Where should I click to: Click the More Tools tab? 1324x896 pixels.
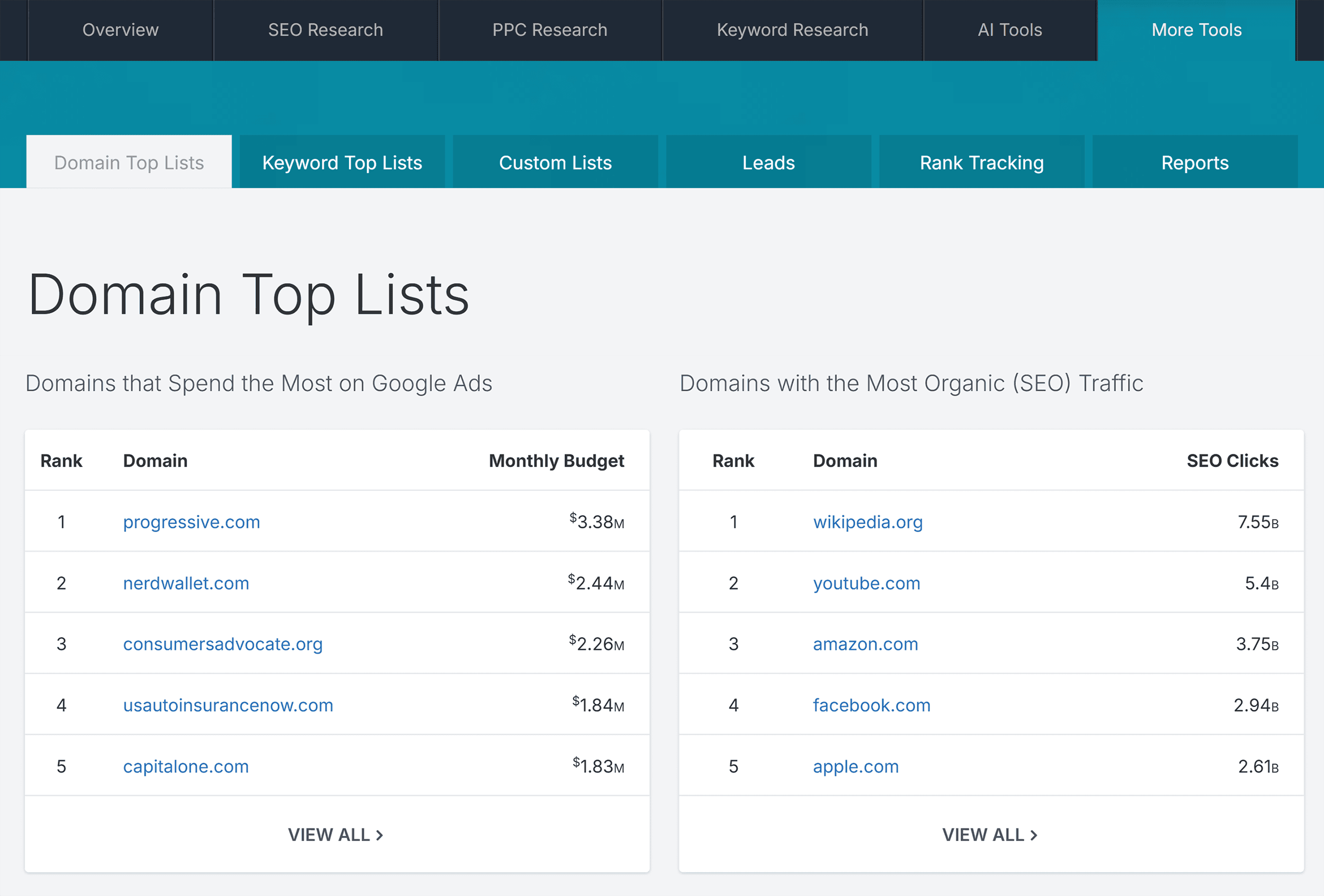point(1196,30)
